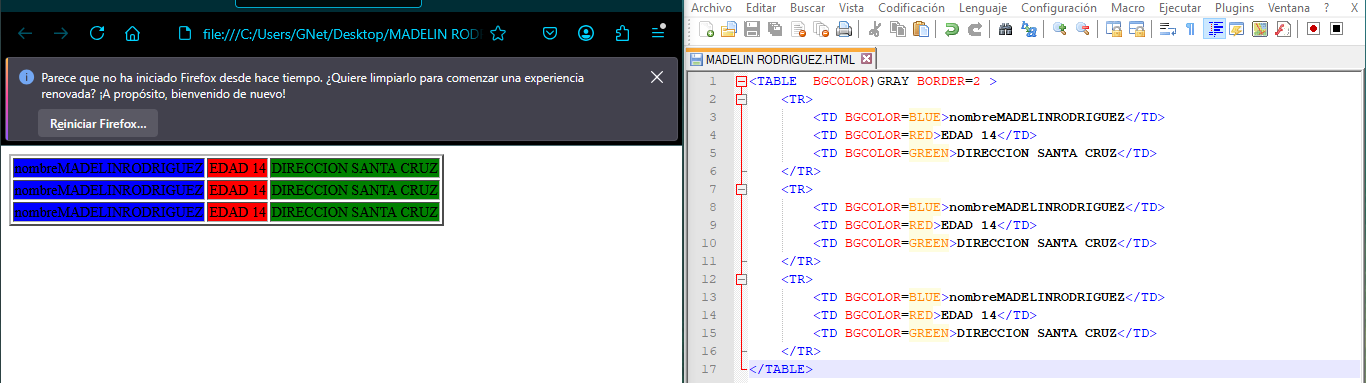Open the Ventana menu

pos(1288,7)
